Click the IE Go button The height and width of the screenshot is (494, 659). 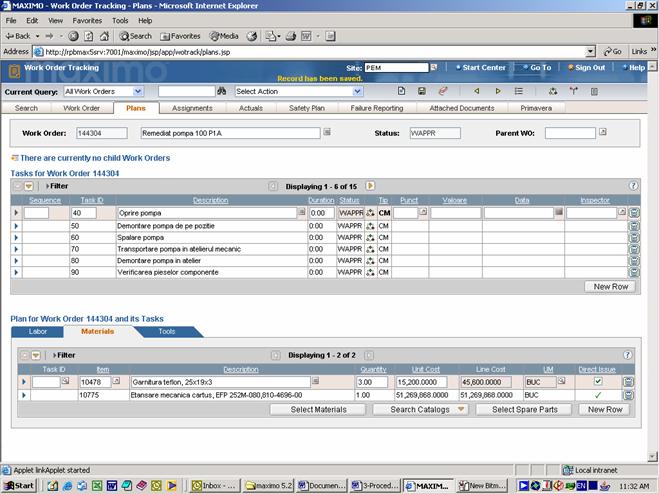tap(612, 52)
